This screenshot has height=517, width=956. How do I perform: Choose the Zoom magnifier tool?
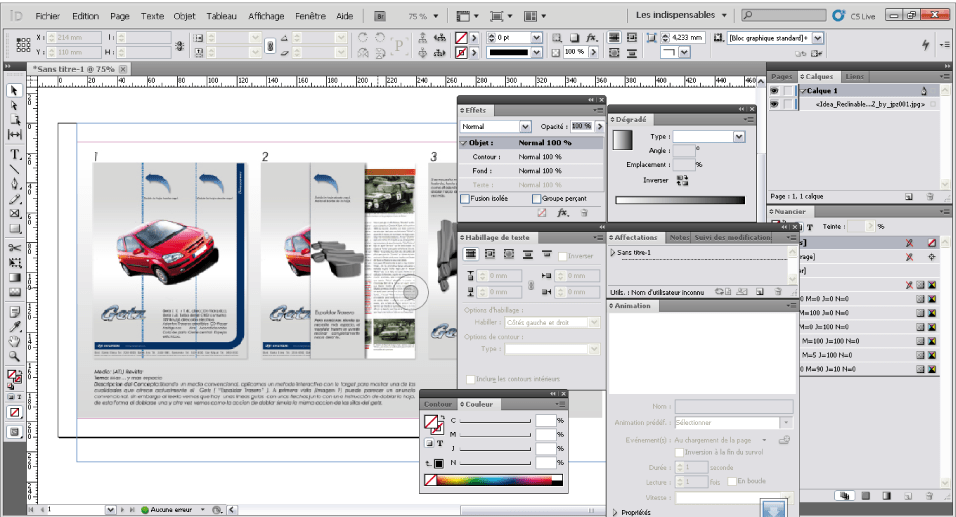tap(15, 356)
